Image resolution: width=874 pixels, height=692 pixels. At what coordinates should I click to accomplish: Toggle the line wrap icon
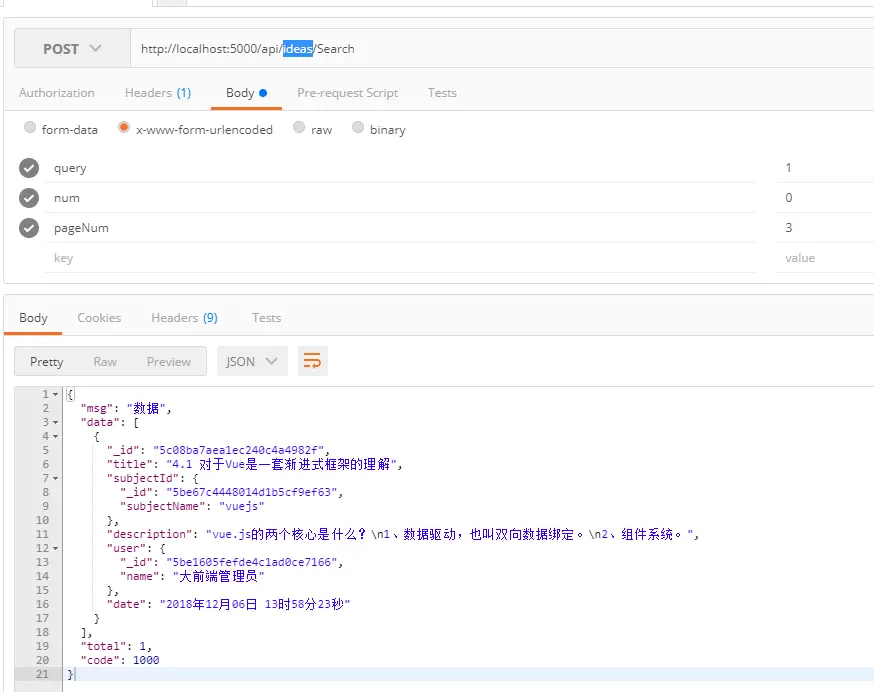[x=313, y=361]
